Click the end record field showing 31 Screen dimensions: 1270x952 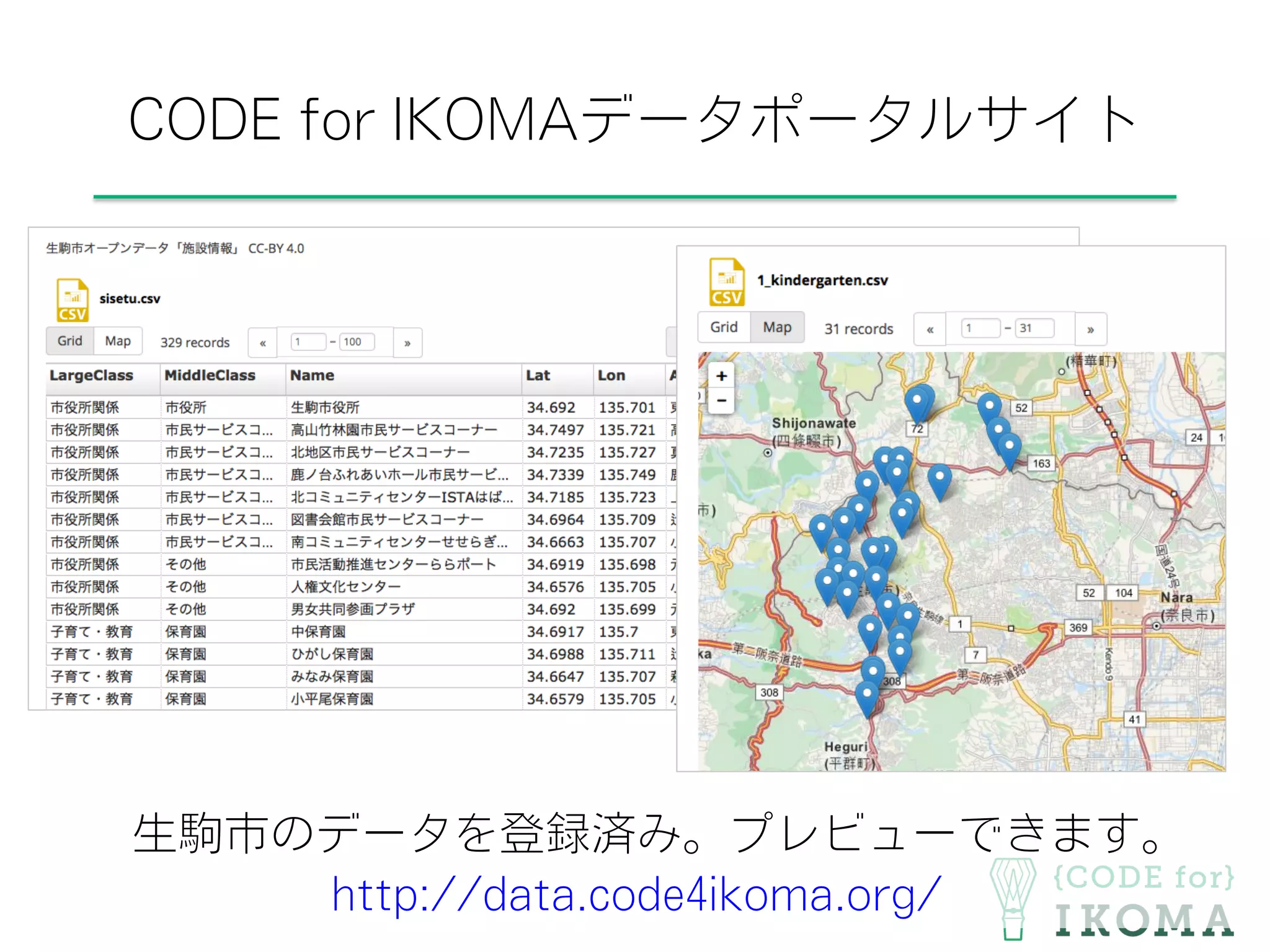coord(1035,328)
